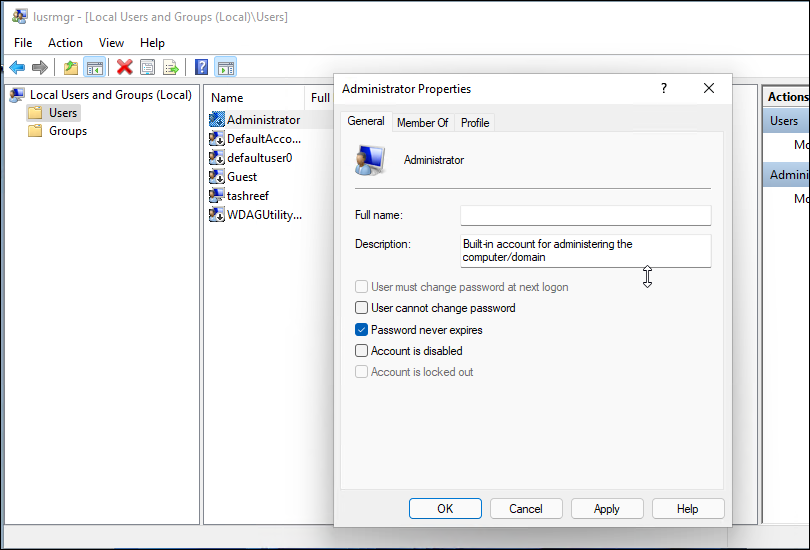The width and height of the screenshot is (810, 550).
Task: Click the defaultuser0 user icon
Action: pos(216,158)
